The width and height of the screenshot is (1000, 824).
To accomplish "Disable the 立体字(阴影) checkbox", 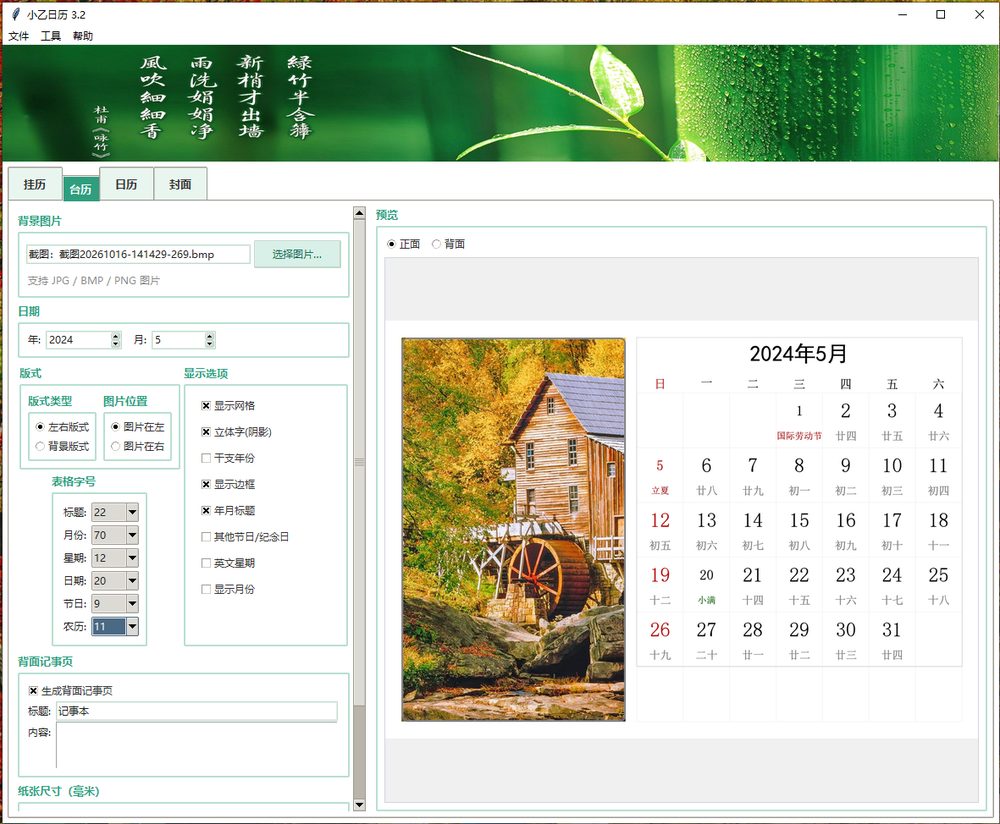I will tap(206, 432).
